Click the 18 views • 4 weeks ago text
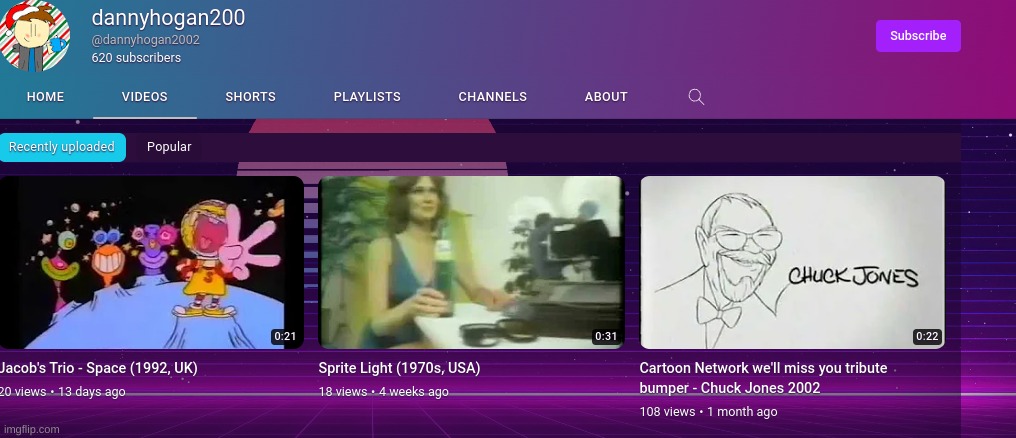This screenshot has width=1016, height=438. (384, 392)
